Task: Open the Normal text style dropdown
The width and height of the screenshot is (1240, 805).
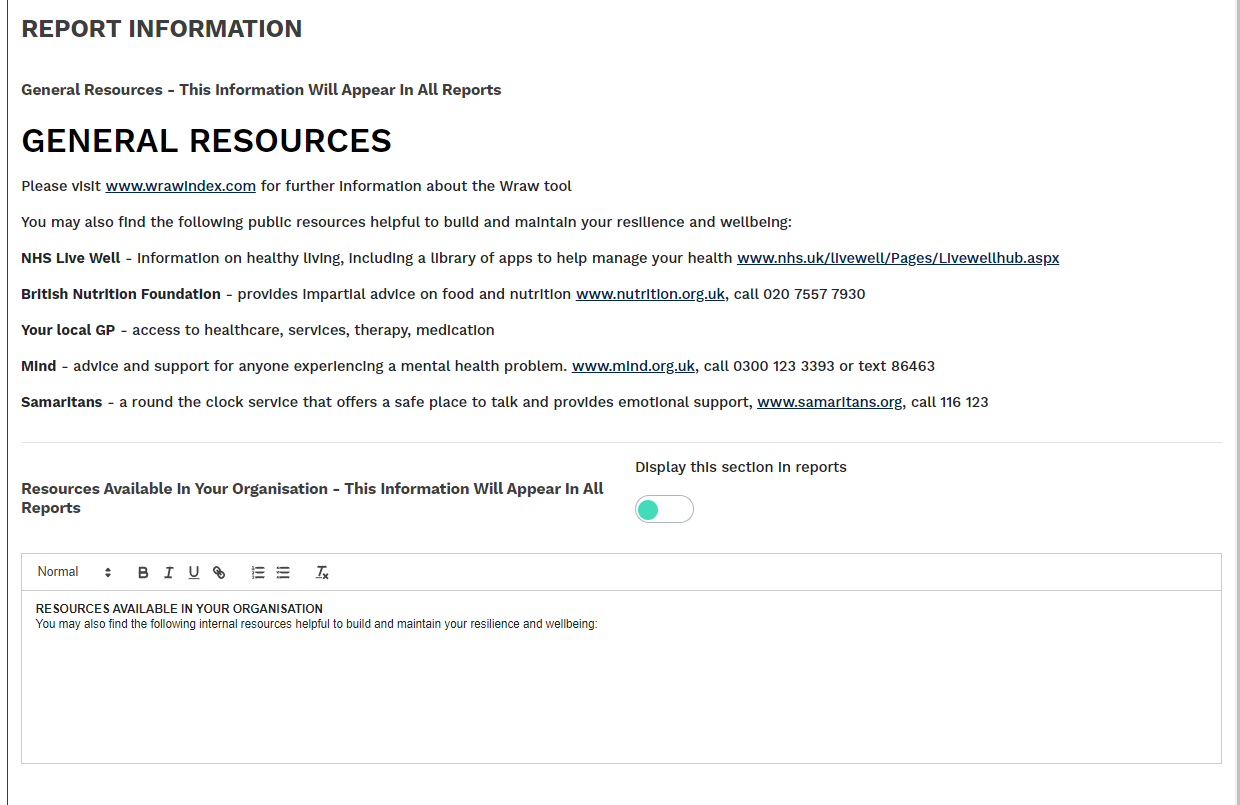Action: tap(75, 572)
